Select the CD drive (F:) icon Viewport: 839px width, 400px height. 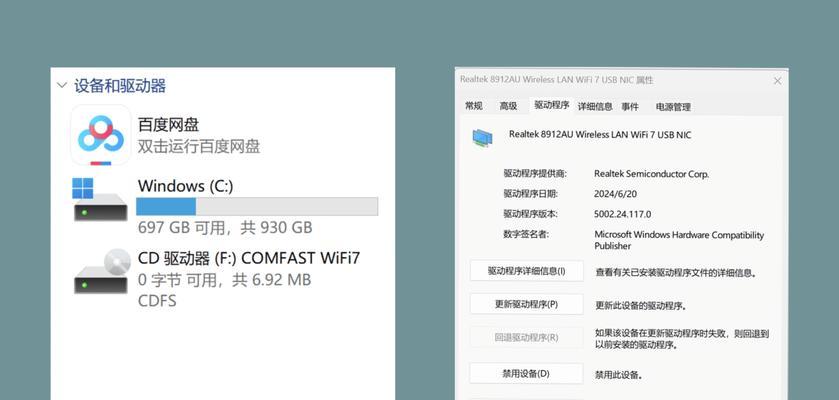coord(102,271)
